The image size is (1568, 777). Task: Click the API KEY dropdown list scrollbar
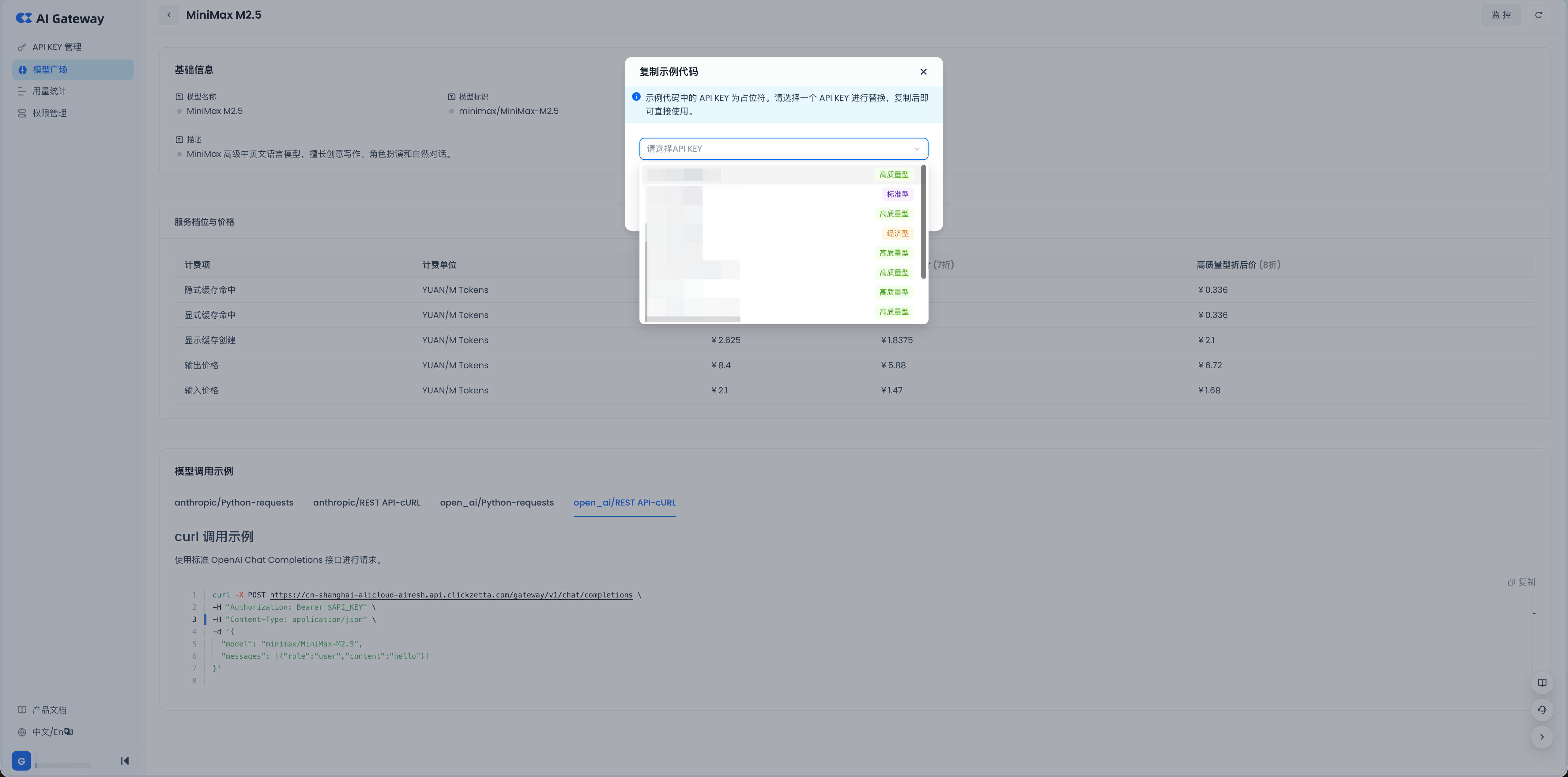[923, 222]
